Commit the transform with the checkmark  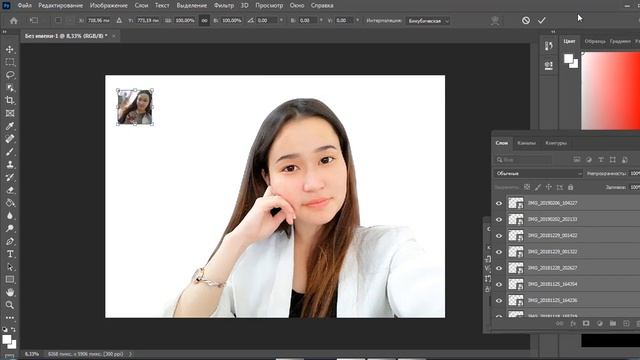pyautogui.click(x=541, y=20)
